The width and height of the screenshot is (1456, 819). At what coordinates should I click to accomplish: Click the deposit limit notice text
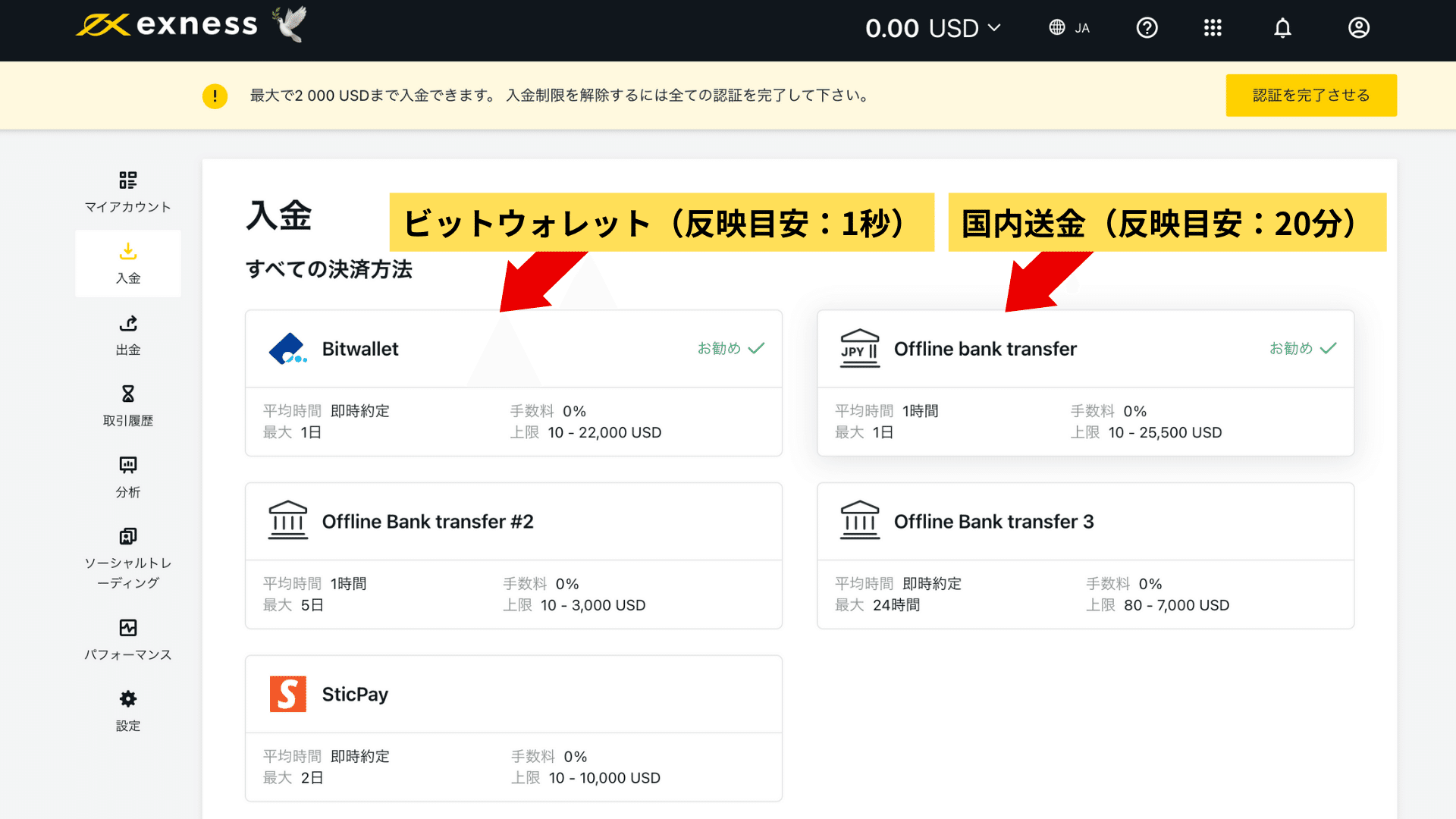(561, 96)
